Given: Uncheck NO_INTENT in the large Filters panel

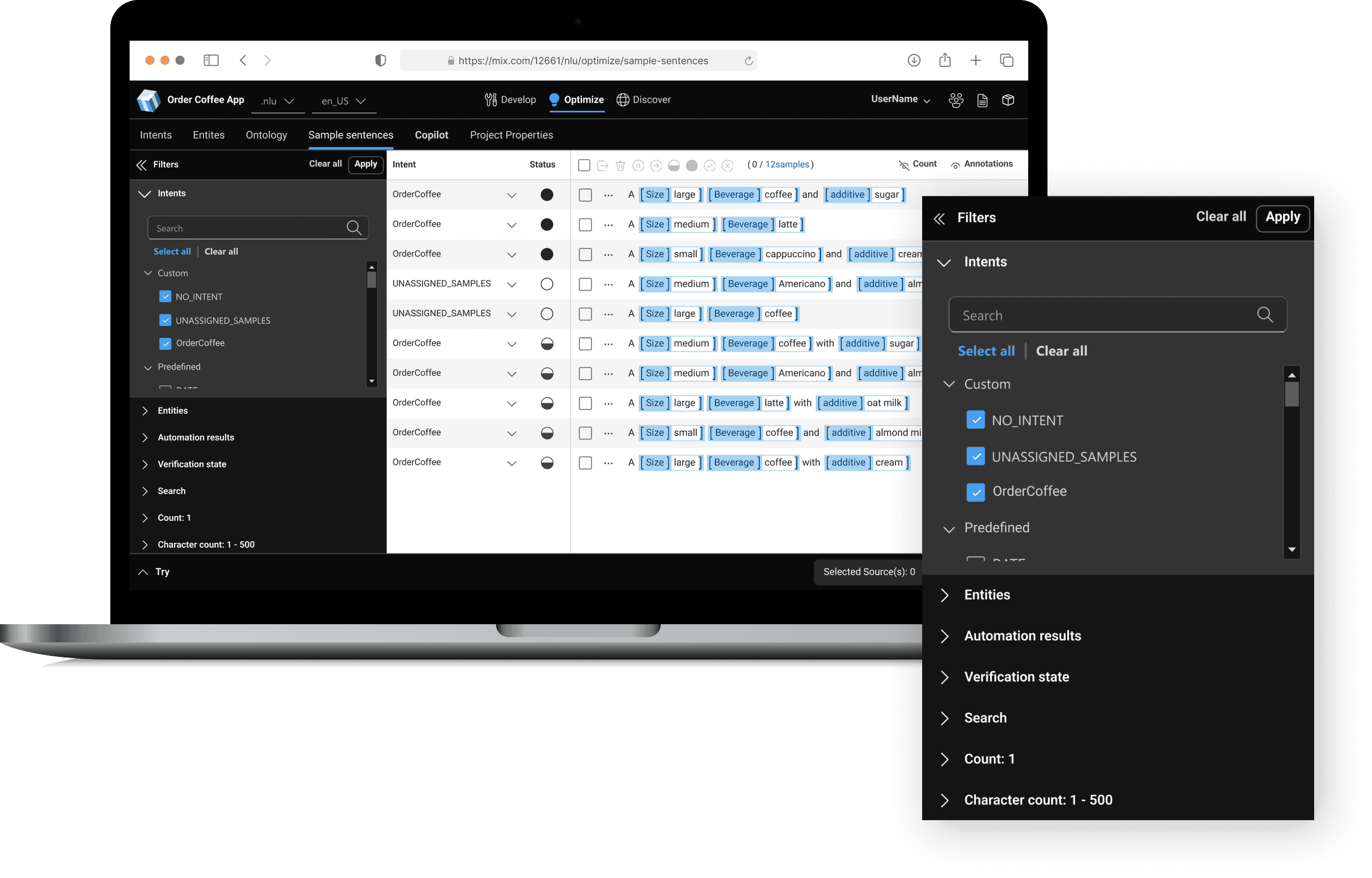Looking at the screenshot, I should pos(975,420).
